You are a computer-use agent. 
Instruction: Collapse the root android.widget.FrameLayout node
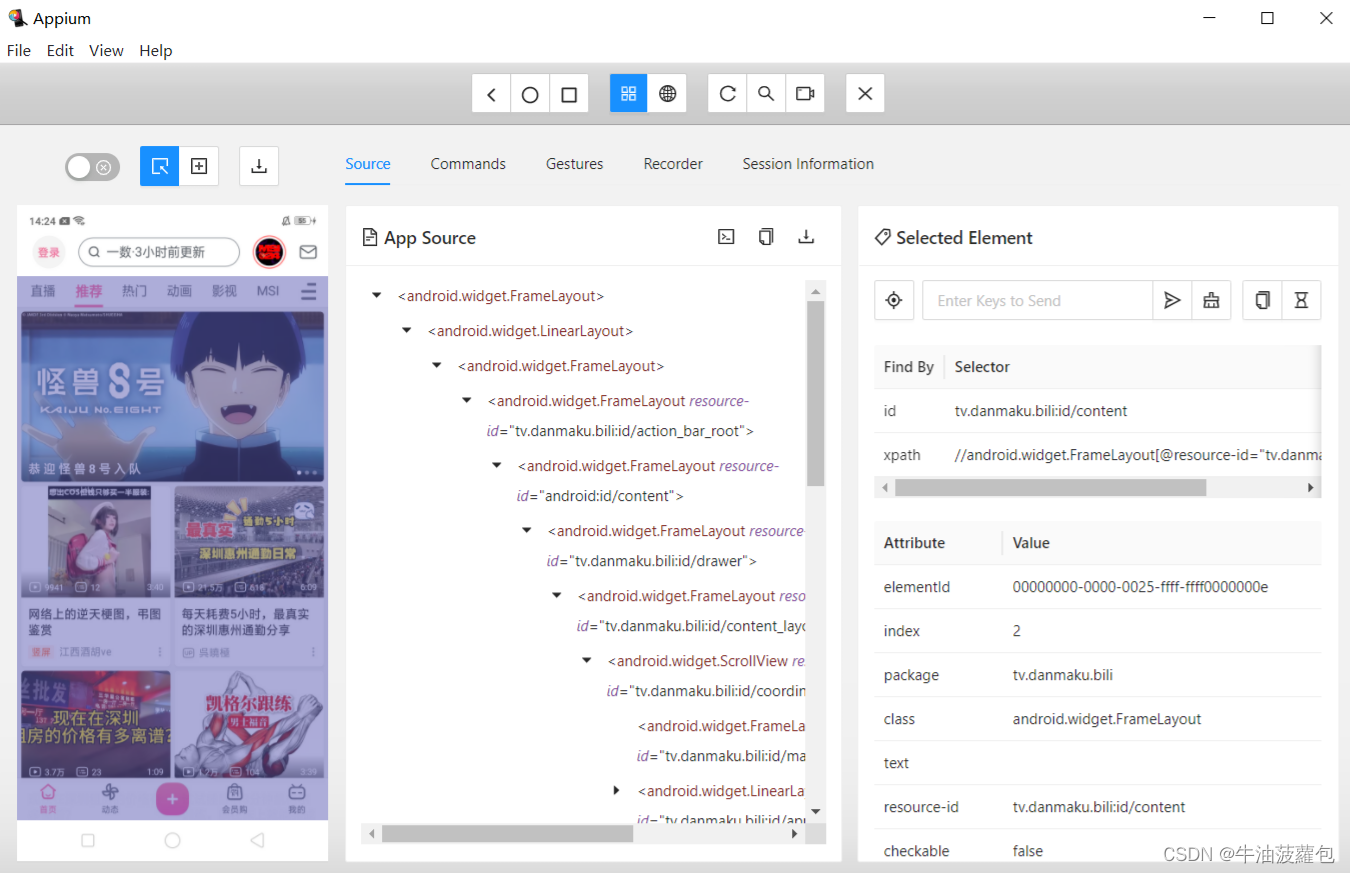click(377, 296)
